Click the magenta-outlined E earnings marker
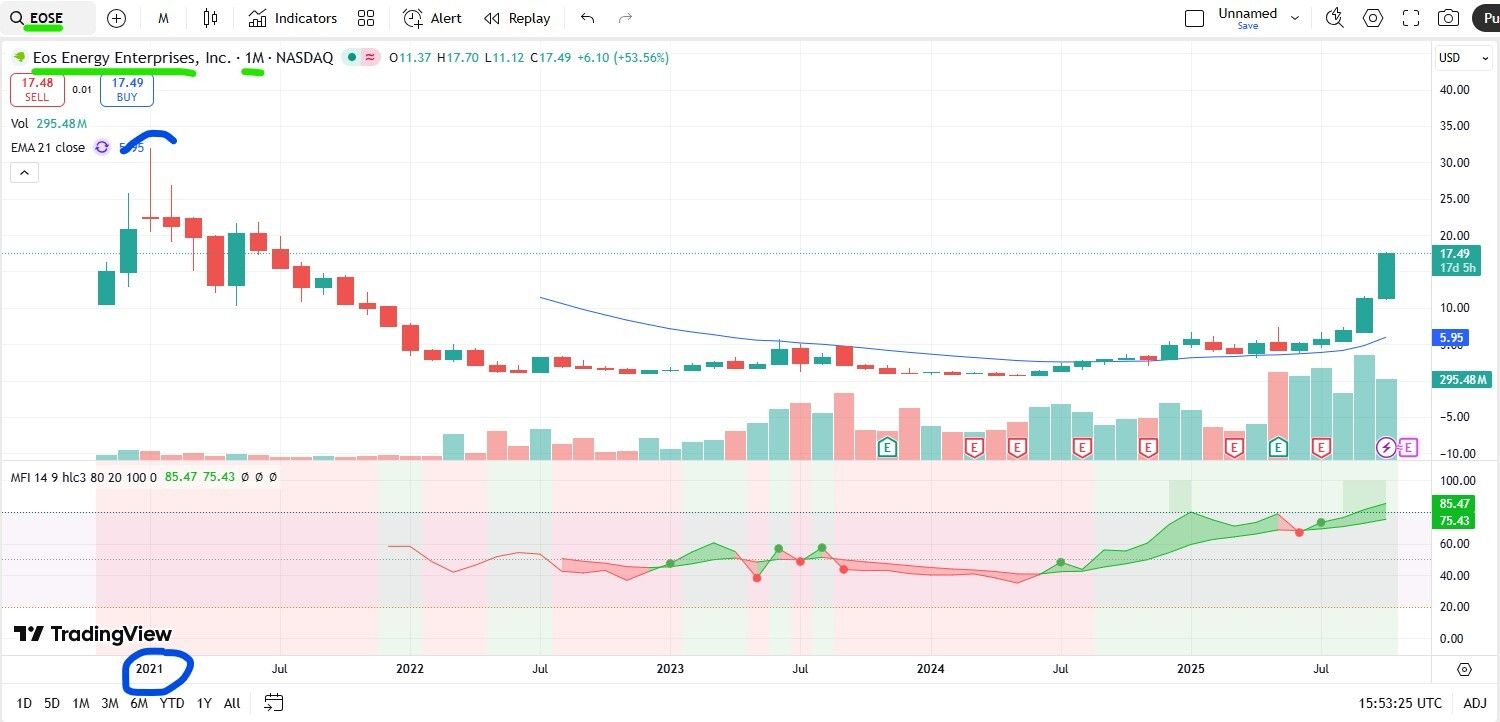Screen dimensions: 1500x722 point(1408,447)
